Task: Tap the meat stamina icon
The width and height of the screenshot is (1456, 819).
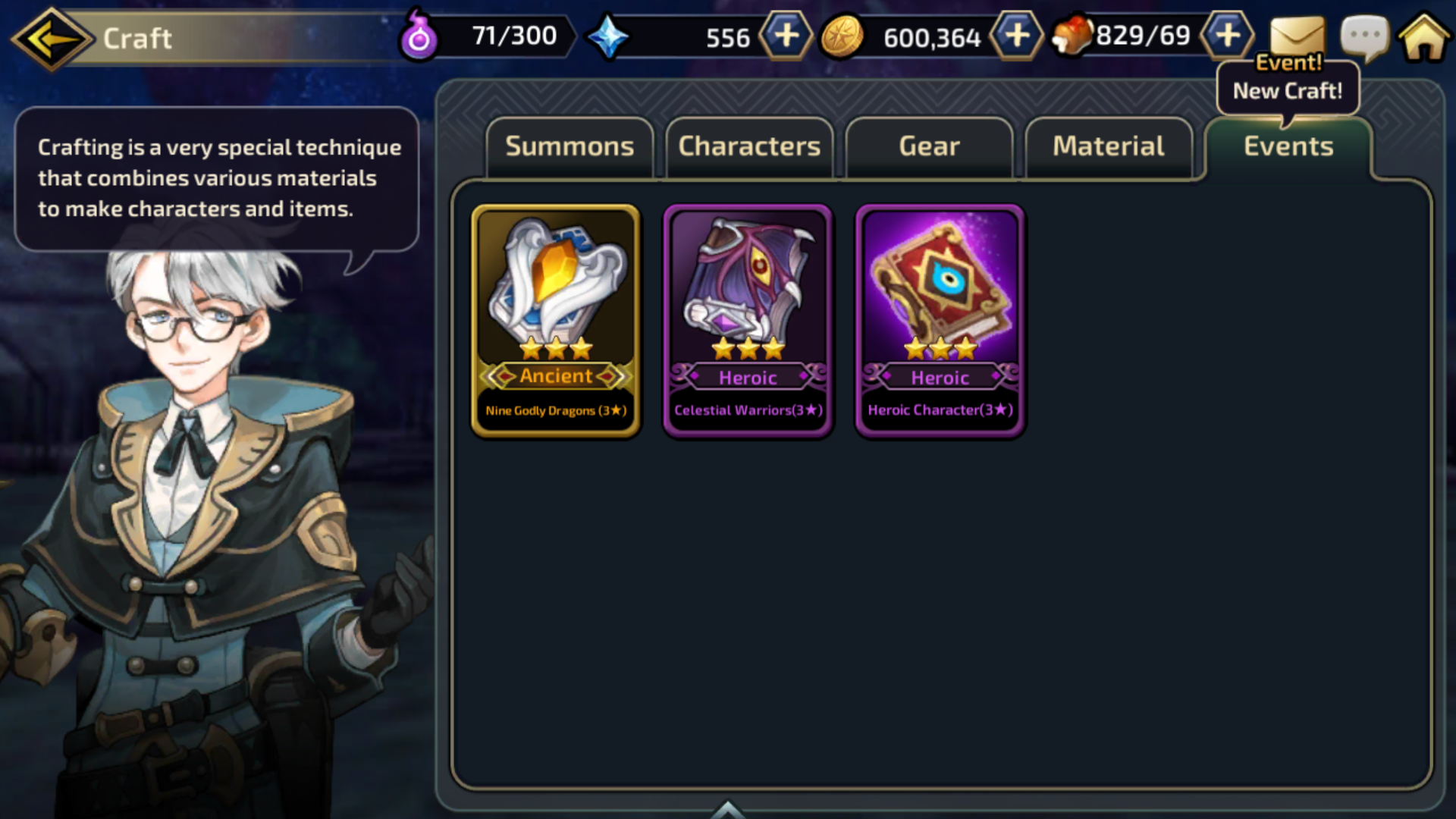Action: point(1072,35)
